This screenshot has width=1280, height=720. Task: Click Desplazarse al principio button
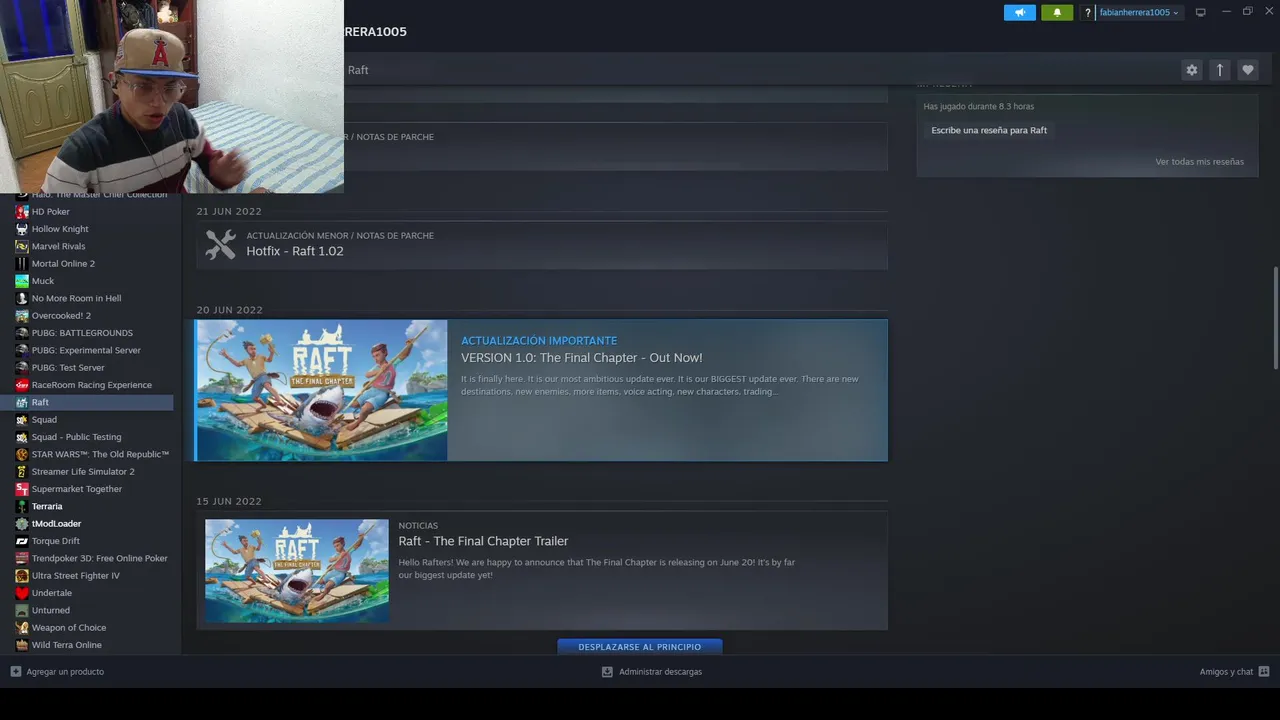click(x=640, y=647)
